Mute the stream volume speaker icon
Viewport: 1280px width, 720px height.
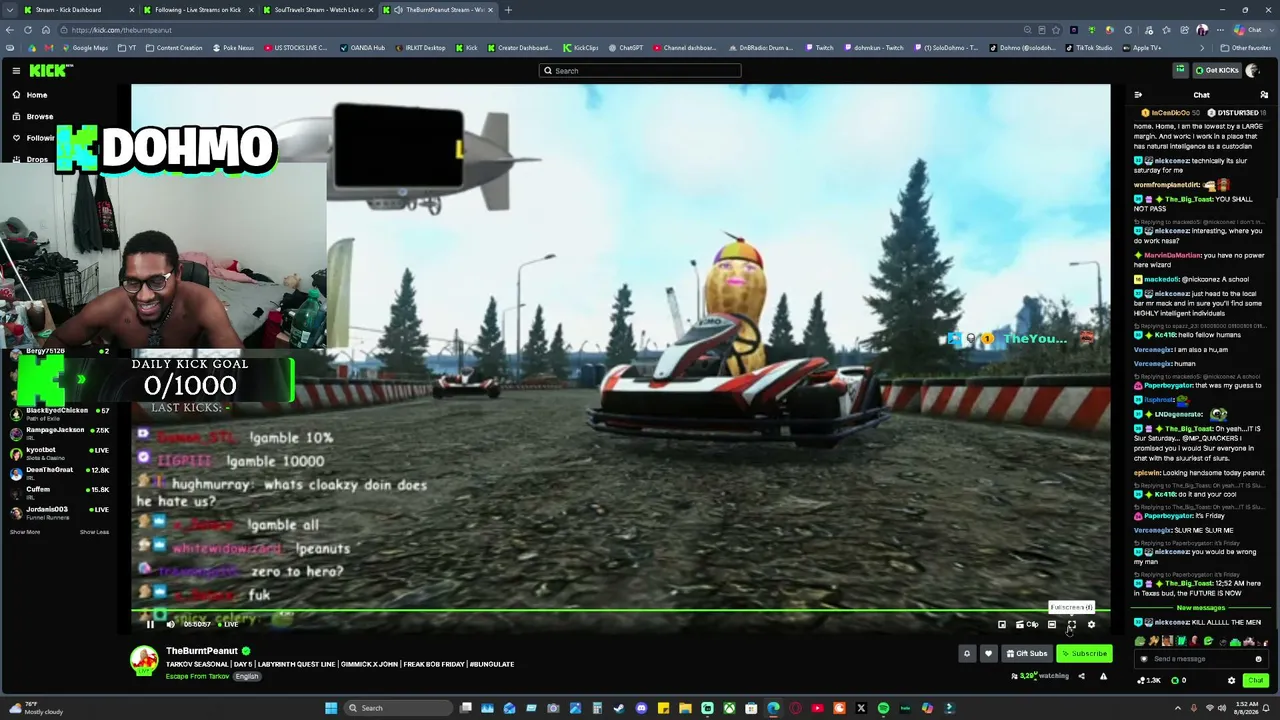point(170,624)
